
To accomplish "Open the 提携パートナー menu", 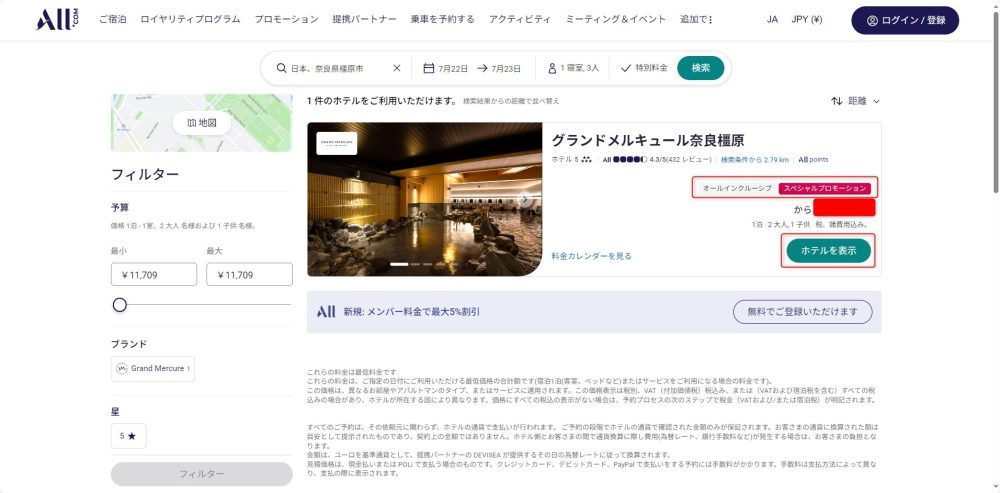I will click(x=364, y=20).
